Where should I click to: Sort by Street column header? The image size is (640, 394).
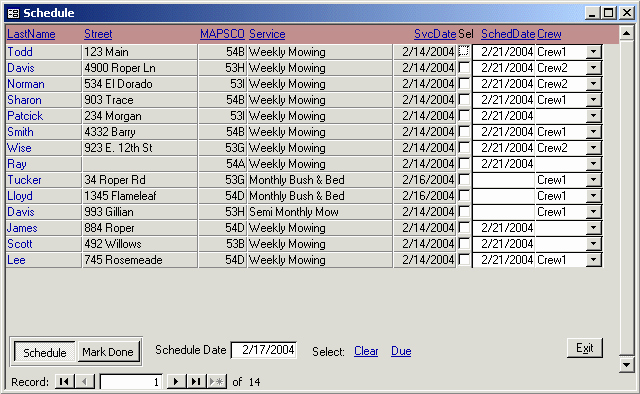pyautogui.click(x=98, y=34)
